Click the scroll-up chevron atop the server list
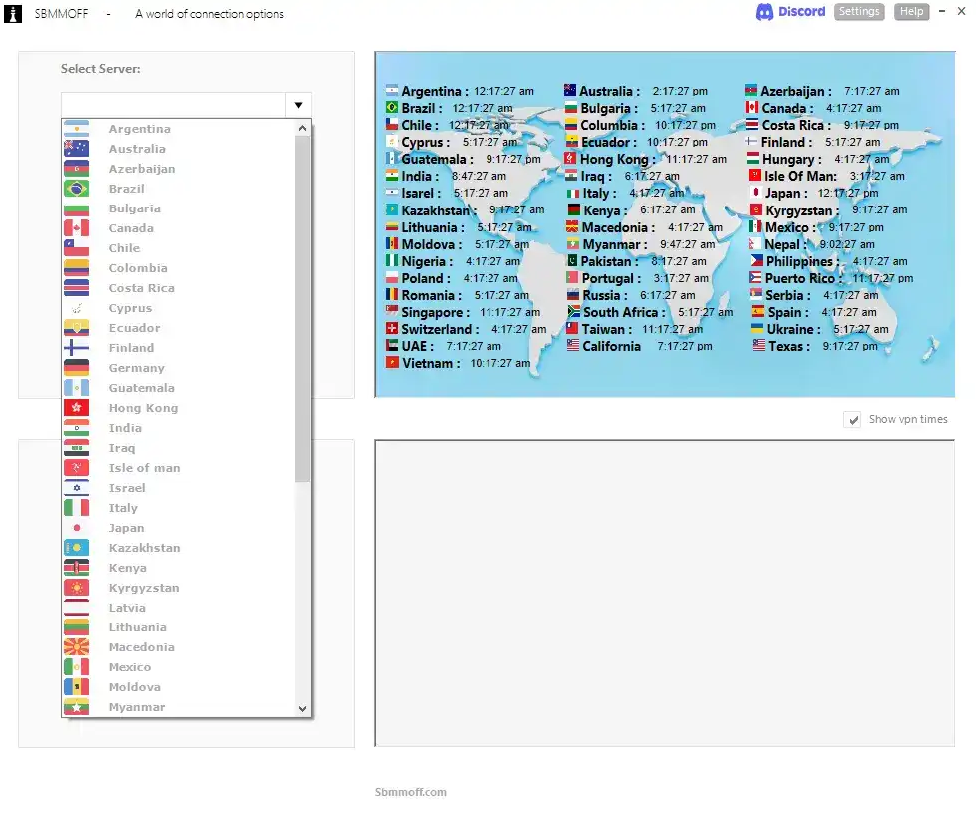976x814 pixels. point(302,126)
